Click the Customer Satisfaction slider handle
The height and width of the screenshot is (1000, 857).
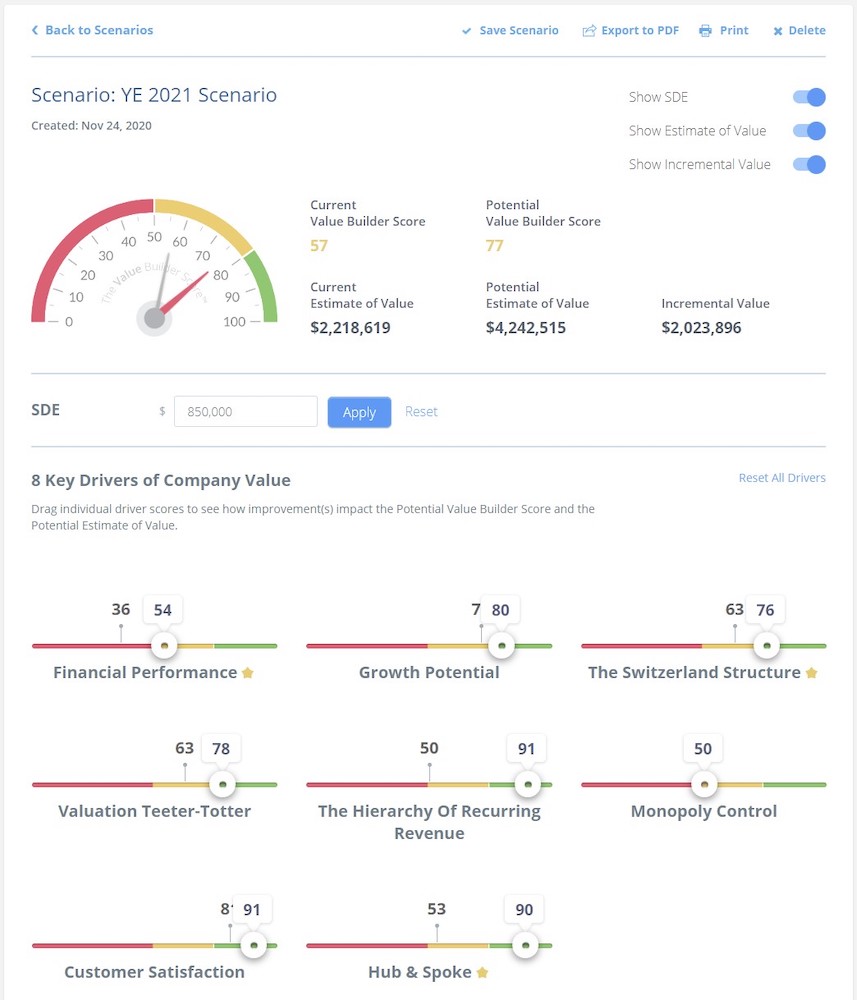click(x=254, y=945)
